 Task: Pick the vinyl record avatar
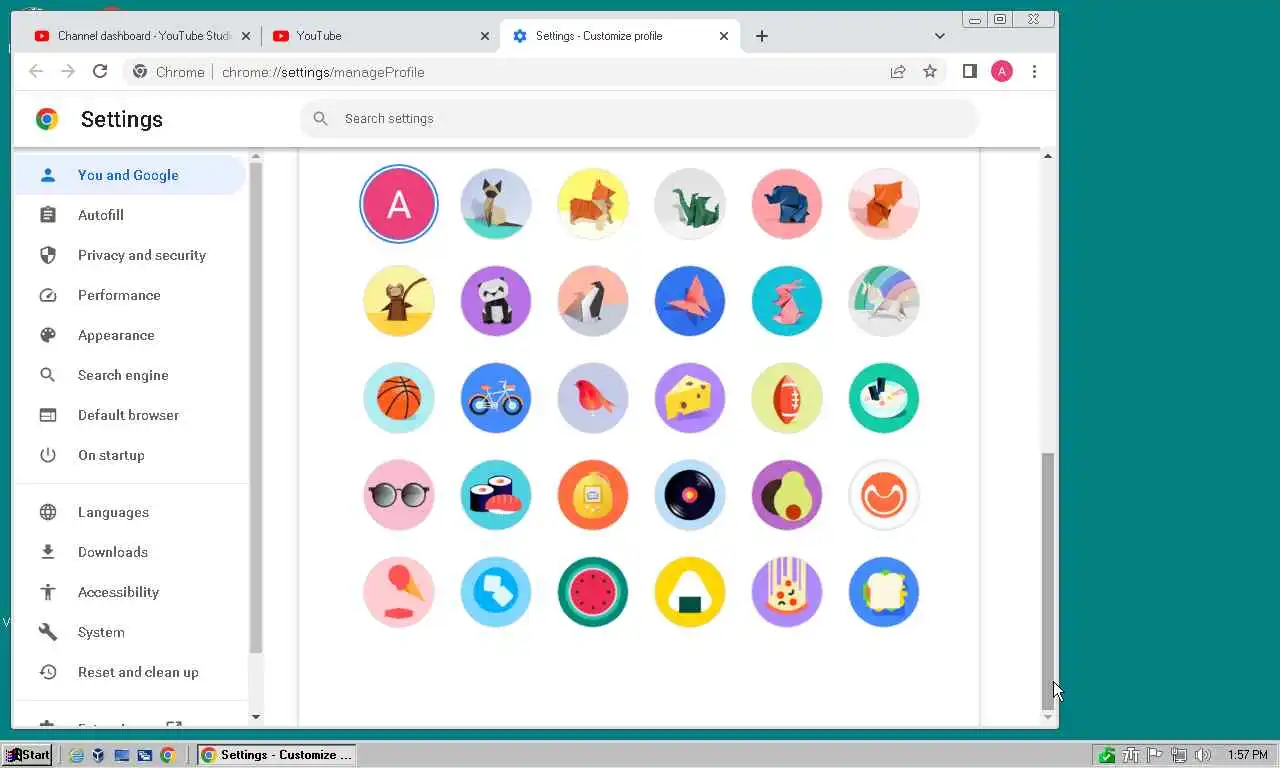(x=690, y=495)
